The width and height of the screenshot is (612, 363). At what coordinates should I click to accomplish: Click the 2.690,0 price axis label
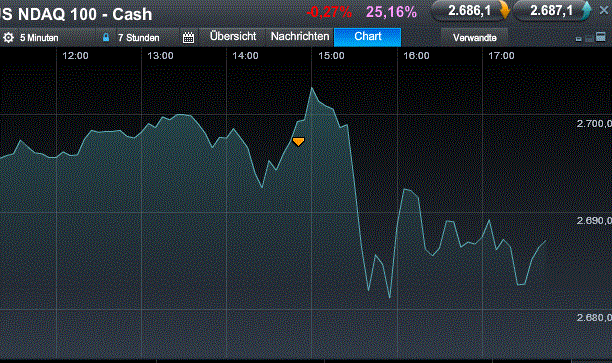pyautogui.click(x=594, y=221)
